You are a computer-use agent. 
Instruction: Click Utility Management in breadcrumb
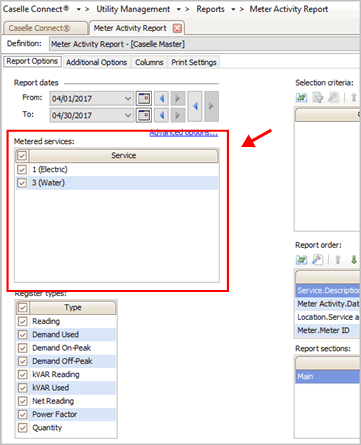[x=133, y=9]
